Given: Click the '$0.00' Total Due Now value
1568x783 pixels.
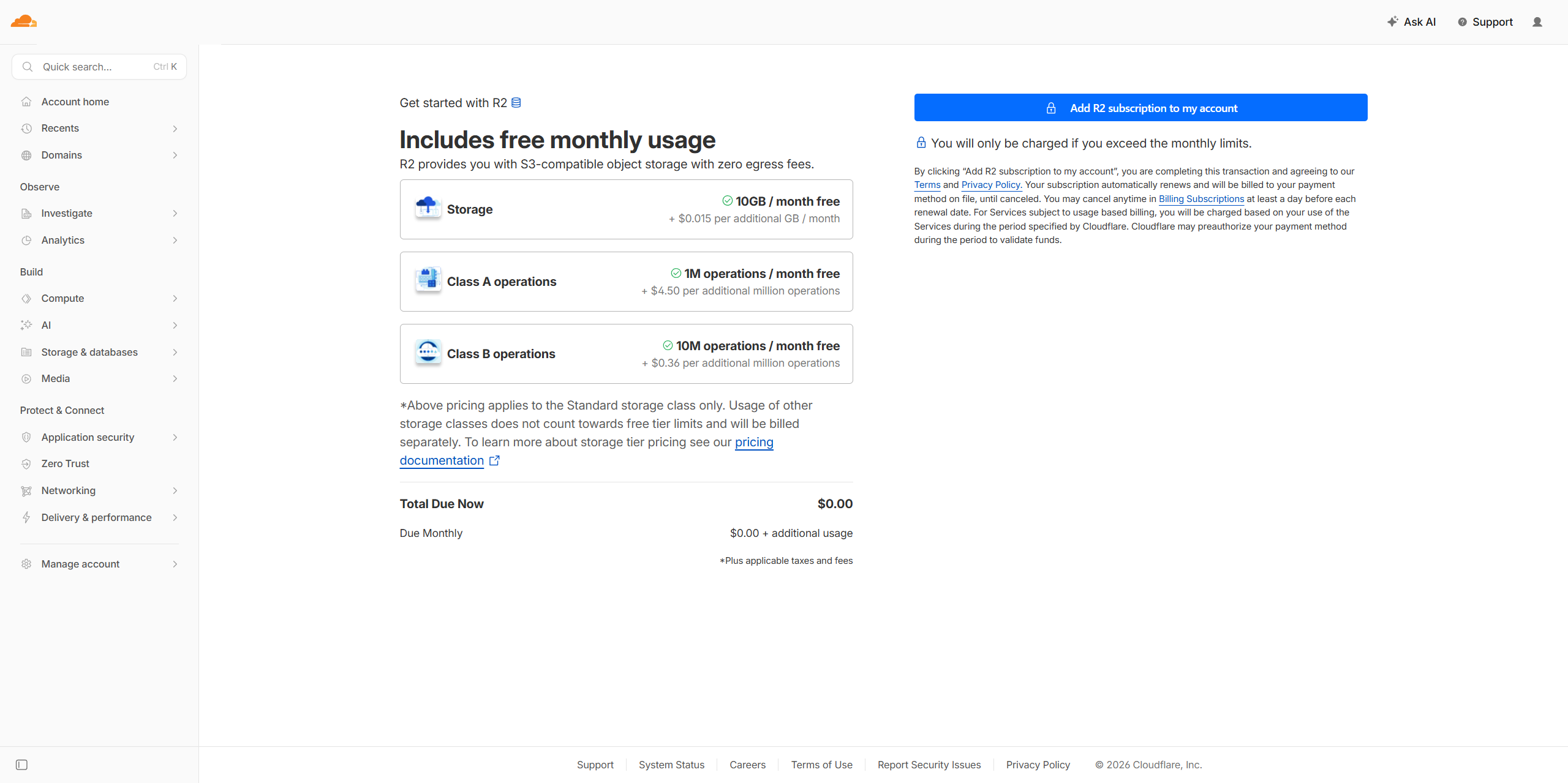Looking at the screenshot, I should tap(835, 504).
